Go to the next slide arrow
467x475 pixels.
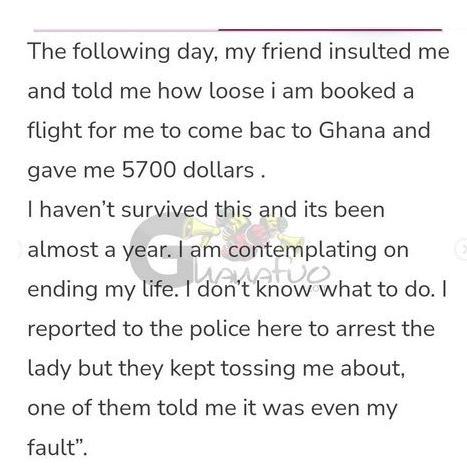tap(462, 249)
